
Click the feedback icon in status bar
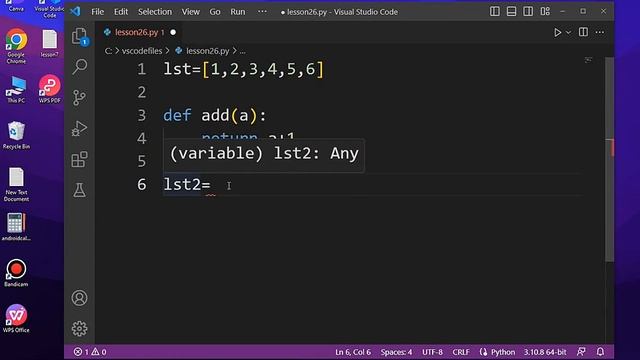point(581,352)
